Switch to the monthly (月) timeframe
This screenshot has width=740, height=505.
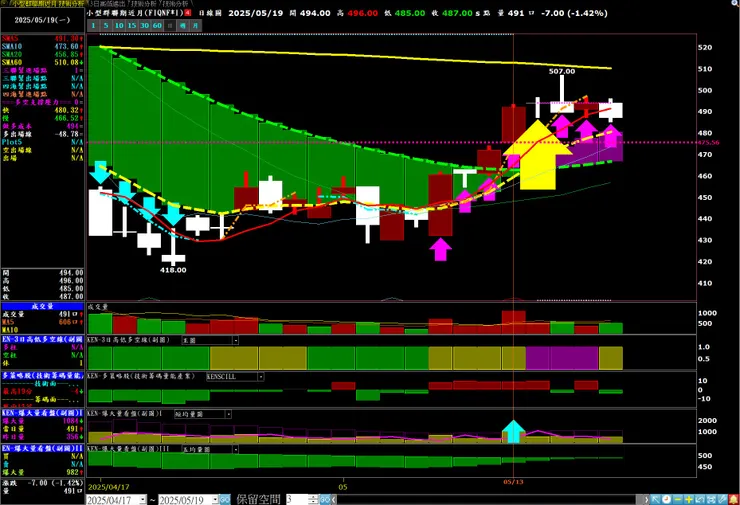(x=195, y=25)
